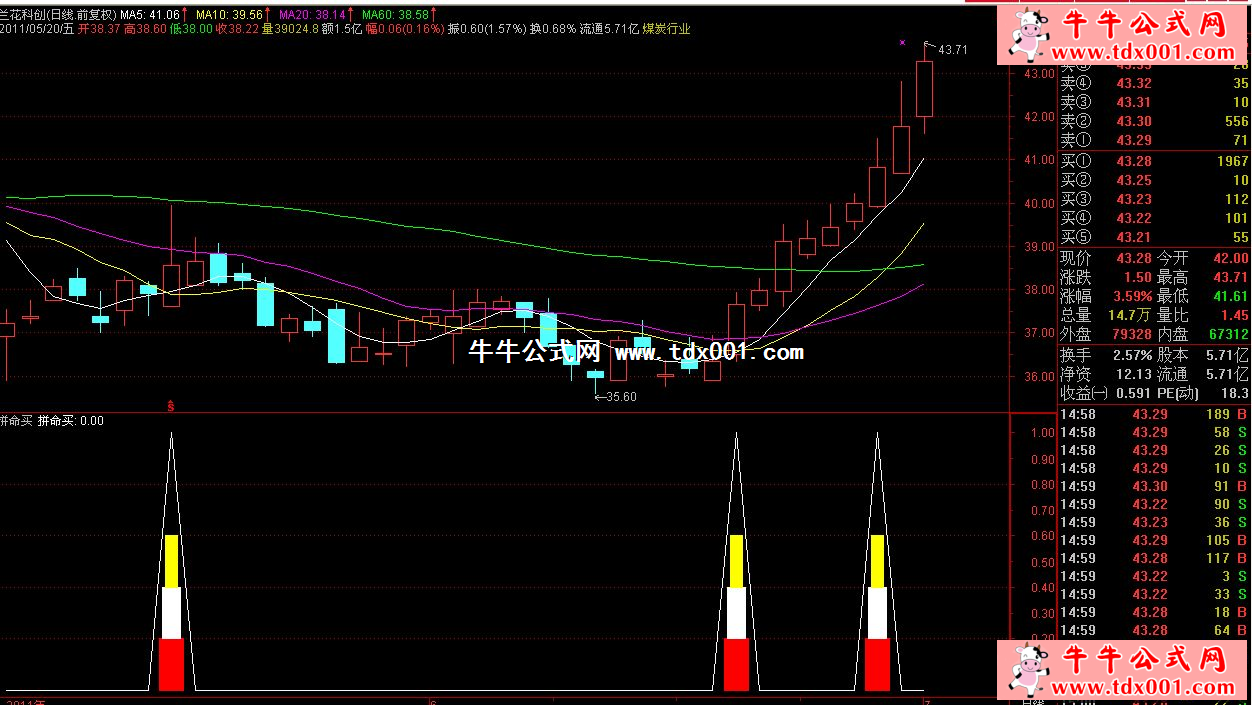Click the red up arrow after MA20 value

point(351,15)
